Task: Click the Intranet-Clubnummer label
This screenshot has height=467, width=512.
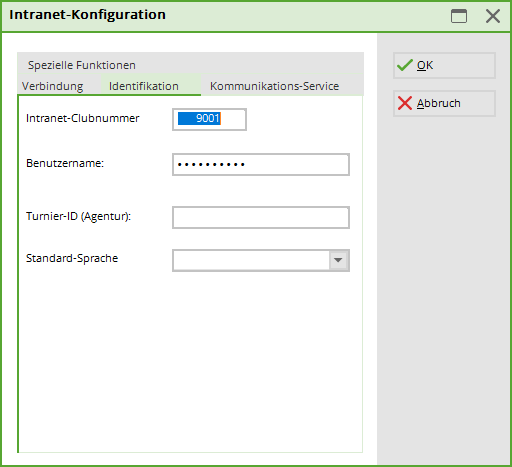Action: (x=83, y=118)
